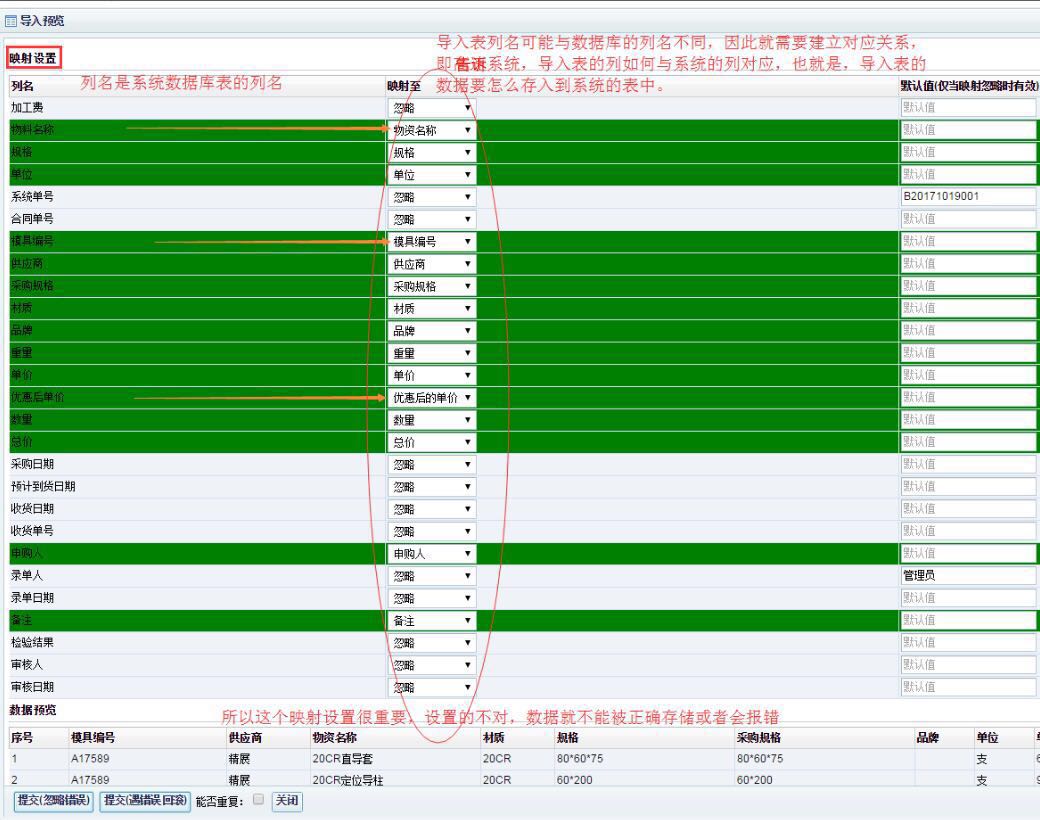Click 提交(忽略错误) button
Image resolution: width=1040 pixels, height=820 pixels.
[54, 801]
